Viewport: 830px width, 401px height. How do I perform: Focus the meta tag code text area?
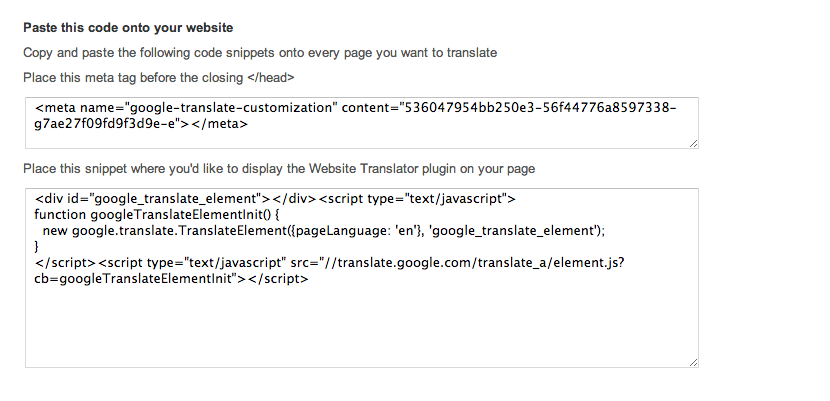tap(362, 123)
